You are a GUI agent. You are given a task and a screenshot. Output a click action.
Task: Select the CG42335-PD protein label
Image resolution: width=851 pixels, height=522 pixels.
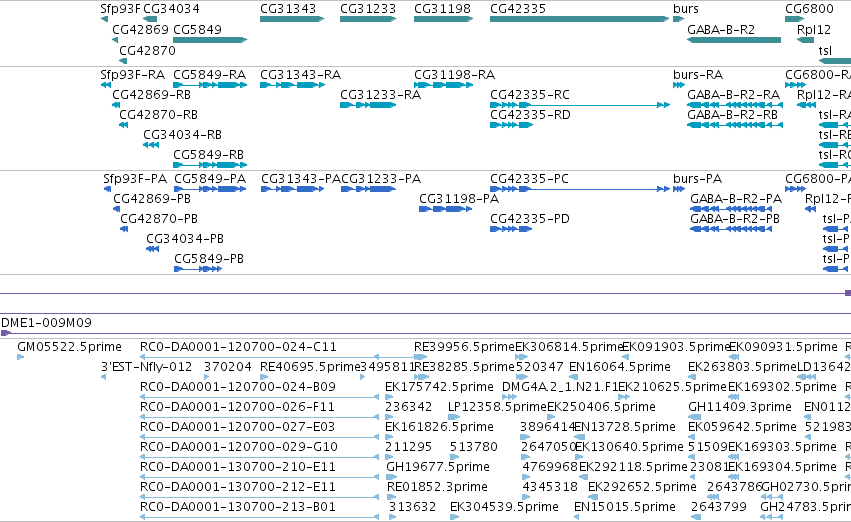pos(530,219)
